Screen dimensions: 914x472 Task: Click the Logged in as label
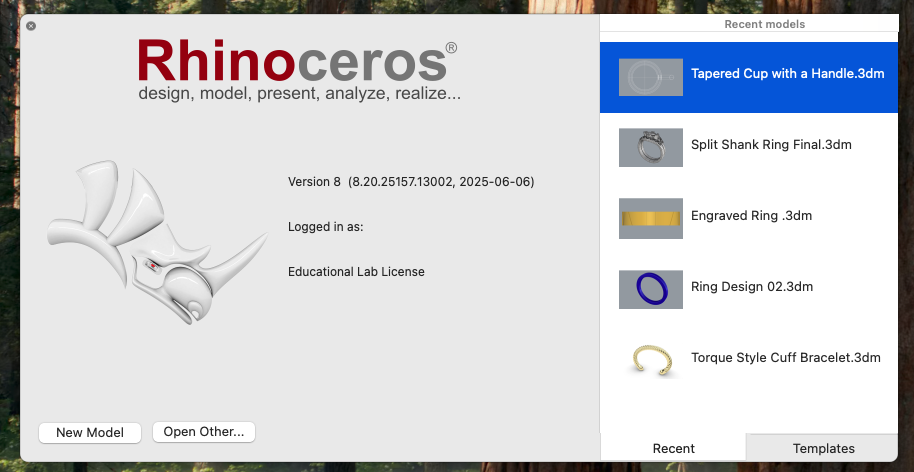coord(325,227)
